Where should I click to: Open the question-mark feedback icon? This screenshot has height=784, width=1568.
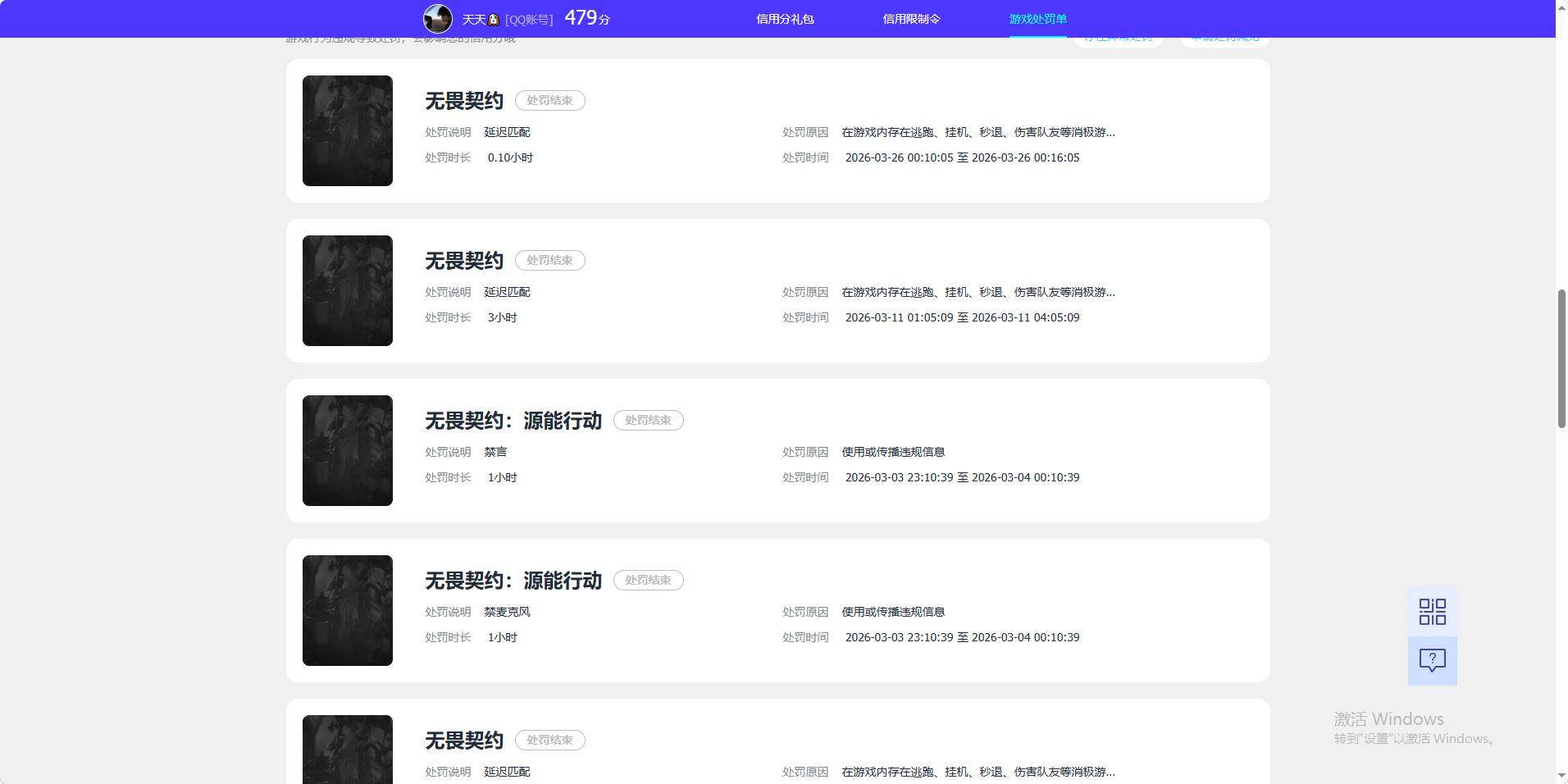coord(1432,660)
